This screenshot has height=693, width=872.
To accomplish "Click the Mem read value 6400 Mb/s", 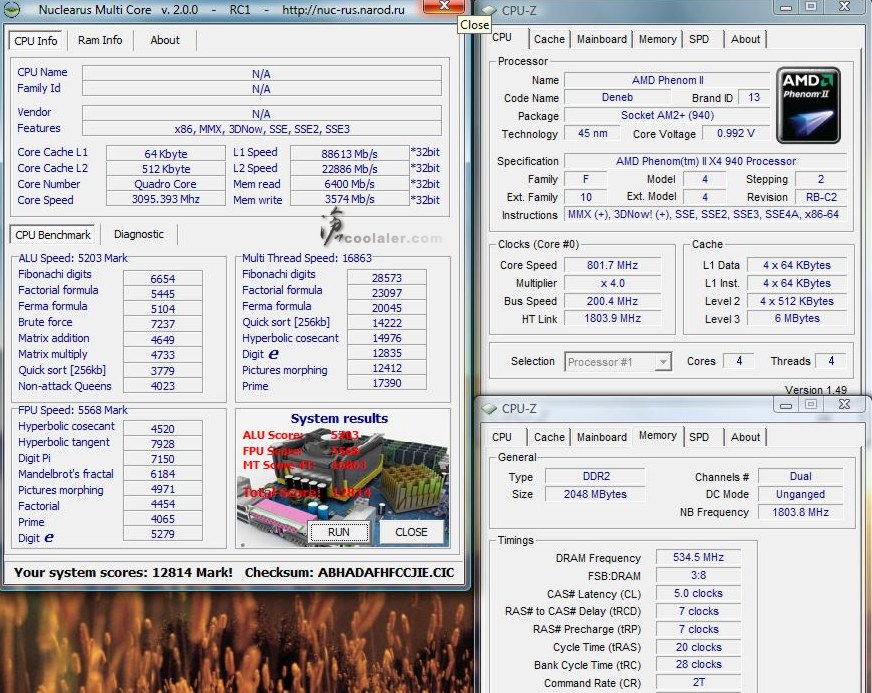I will point(349,184).
